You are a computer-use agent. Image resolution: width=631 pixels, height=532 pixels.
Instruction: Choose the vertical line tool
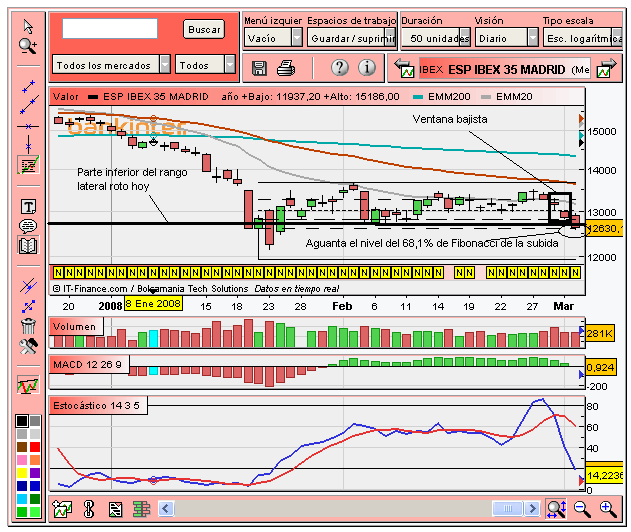pos(28,144)
